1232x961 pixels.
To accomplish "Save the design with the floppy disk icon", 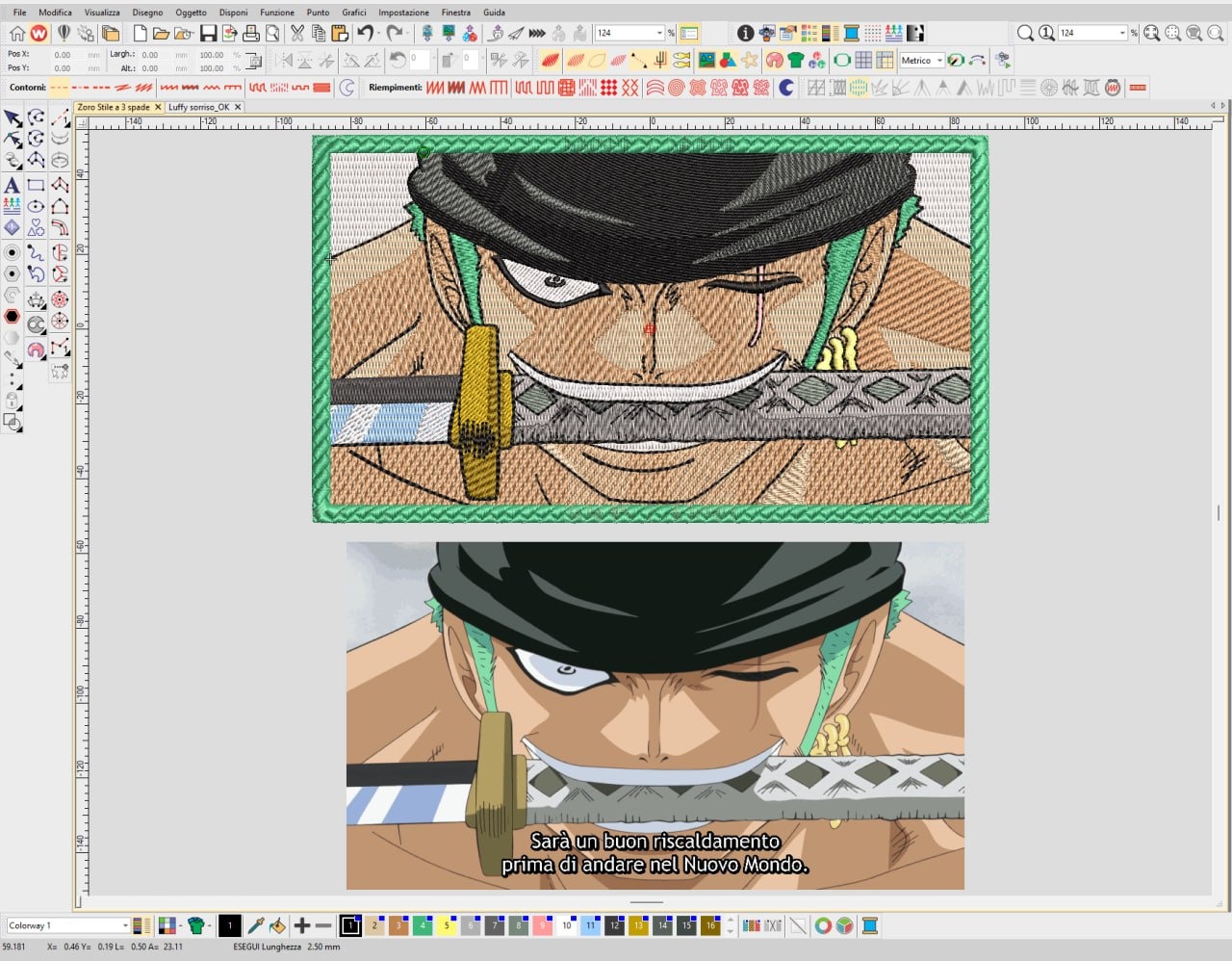I will (208, 34).
